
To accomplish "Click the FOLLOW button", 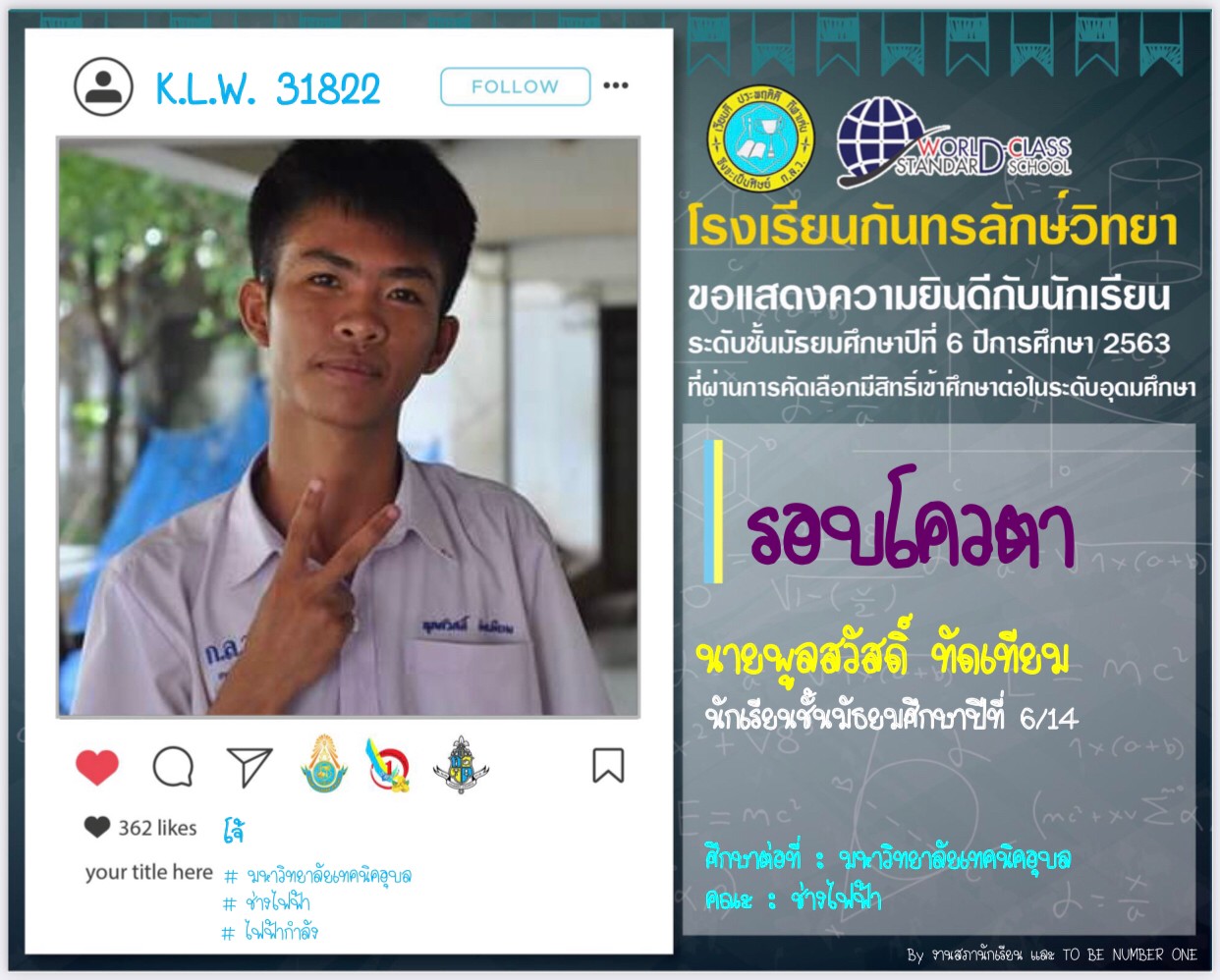I will pyautogui.click(x=516, y=86).
